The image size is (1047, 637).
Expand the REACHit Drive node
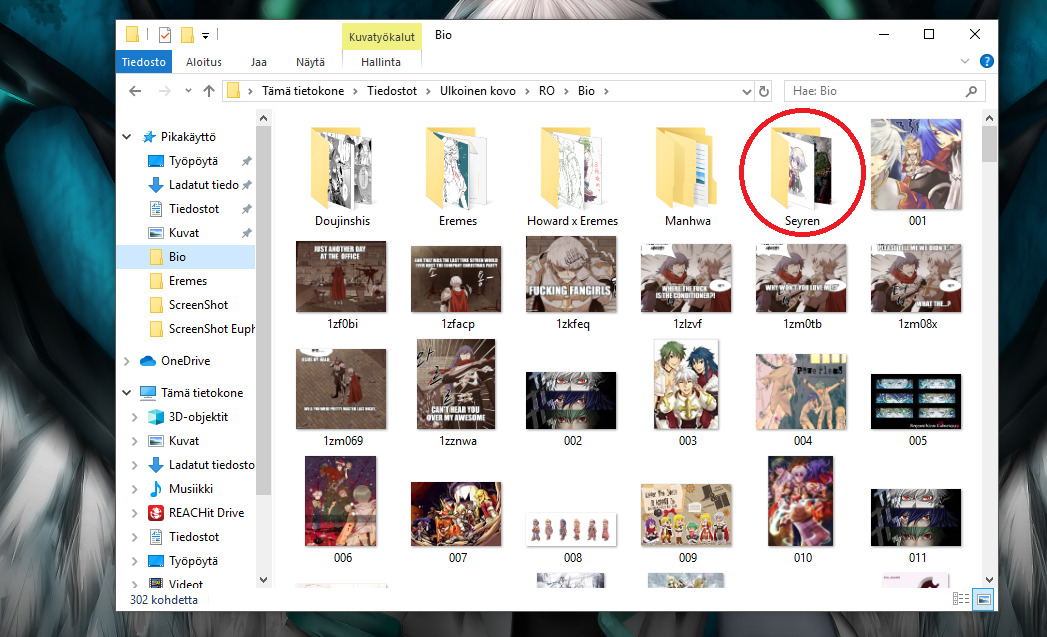(134, 513)
